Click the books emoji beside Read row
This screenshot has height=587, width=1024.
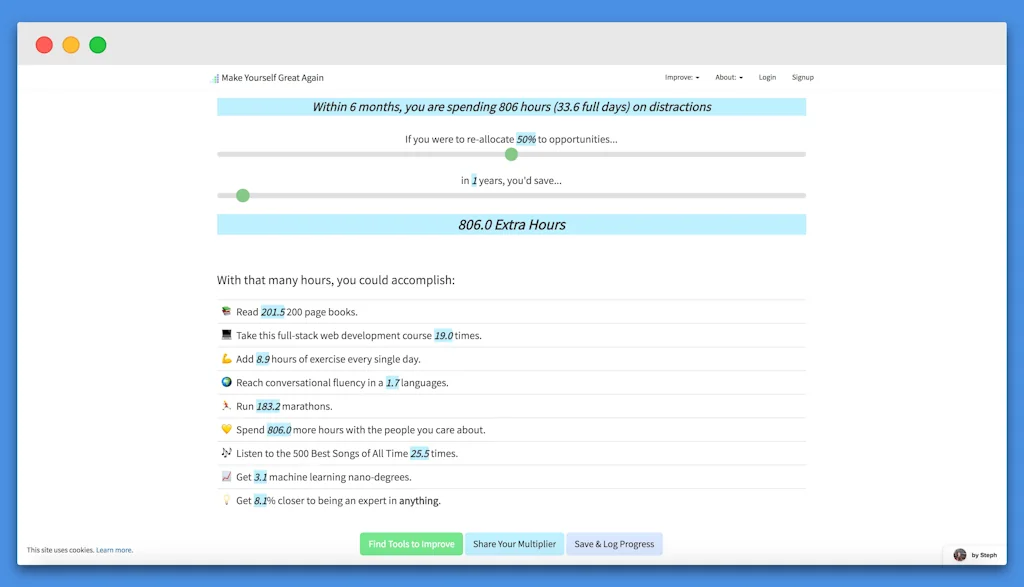(226, 312)
